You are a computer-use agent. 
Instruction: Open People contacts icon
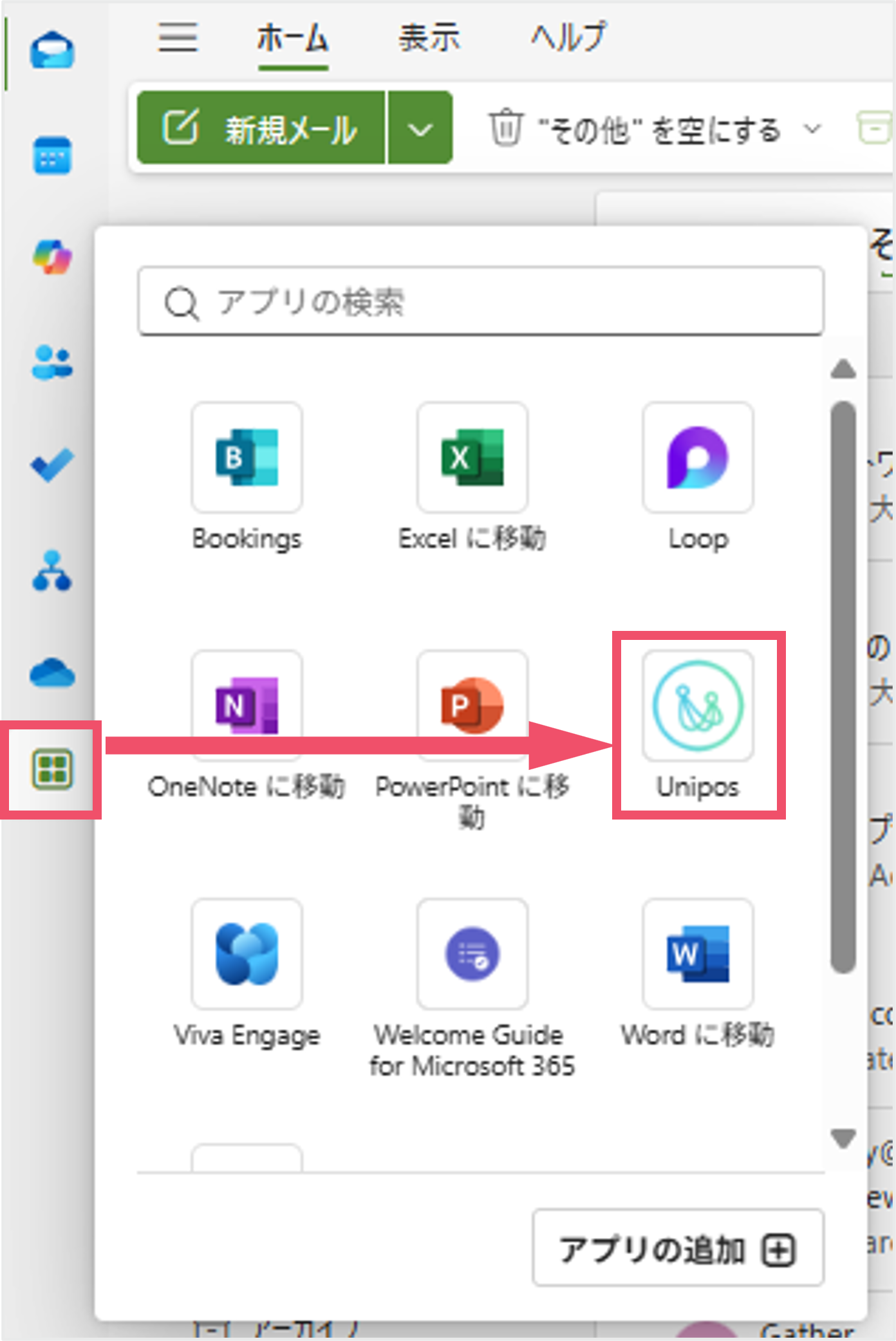pos(52,362)
